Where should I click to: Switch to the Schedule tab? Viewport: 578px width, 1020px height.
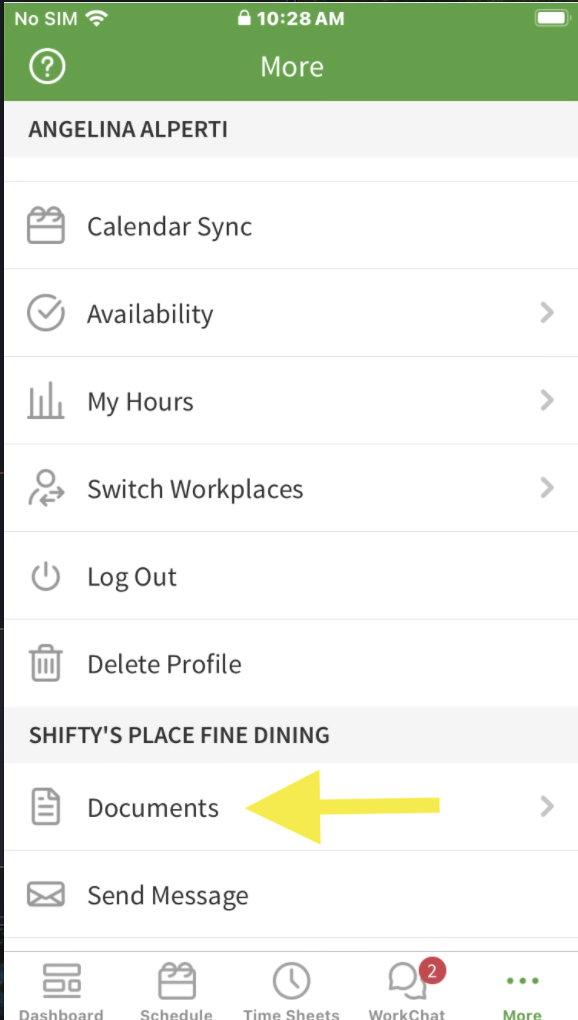(176, 991)
